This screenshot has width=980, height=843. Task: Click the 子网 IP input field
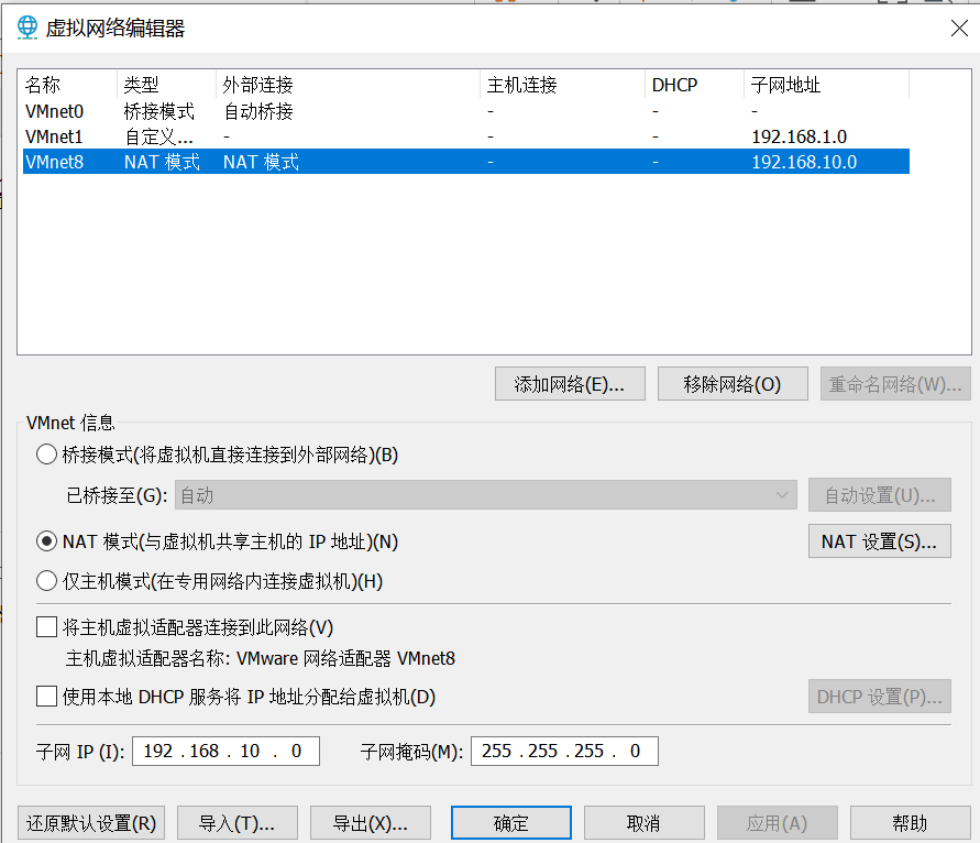226,751
